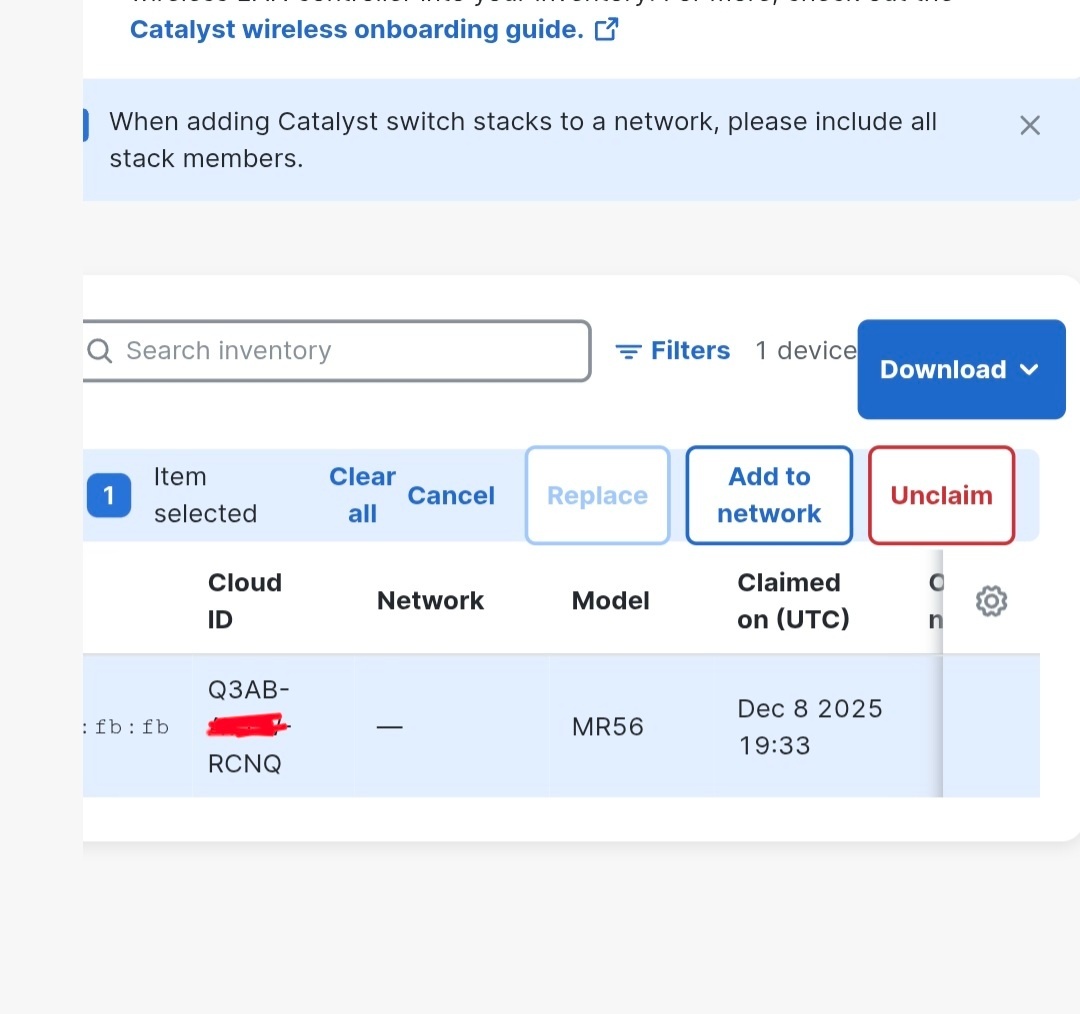Open Filters using the funnel icon
Viewport: 1080px width, 1014px height.
(628, 351)
